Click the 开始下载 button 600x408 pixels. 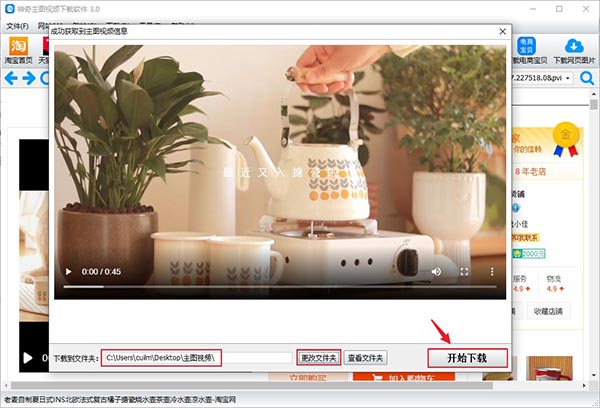coord(467,357)
